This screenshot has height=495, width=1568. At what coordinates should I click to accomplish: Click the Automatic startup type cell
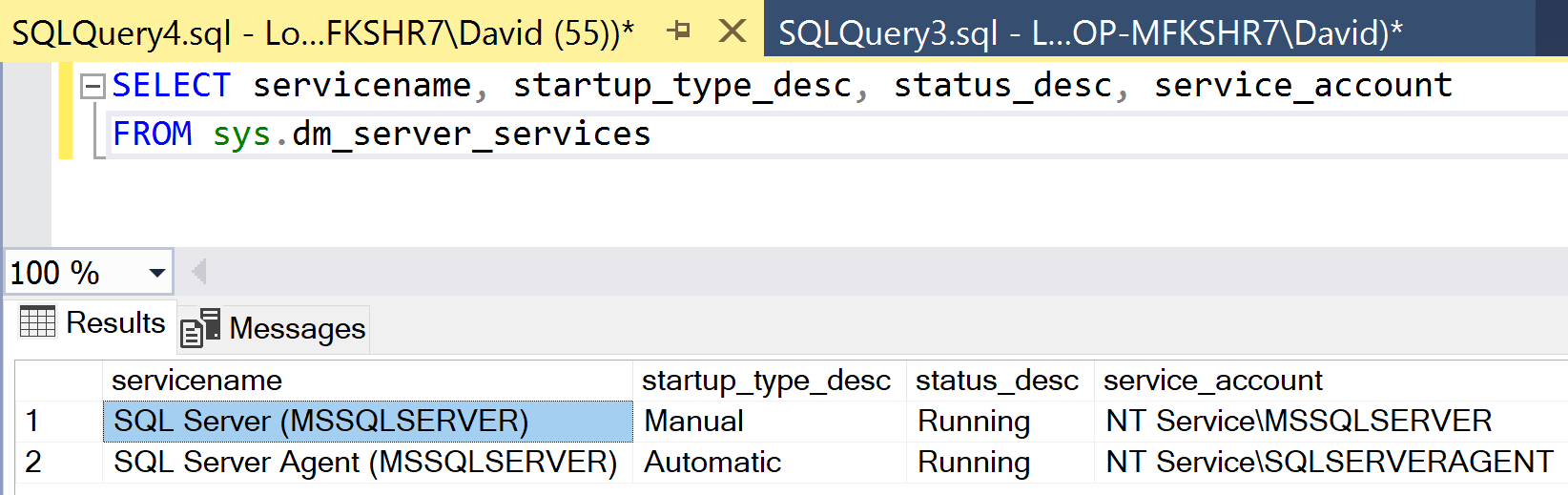click(713, 462)
